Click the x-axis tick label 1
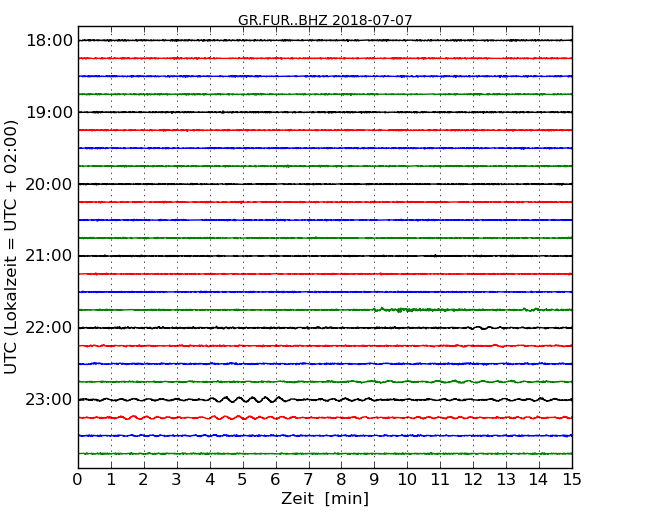 pyautogui.click(x=111, y=480)
